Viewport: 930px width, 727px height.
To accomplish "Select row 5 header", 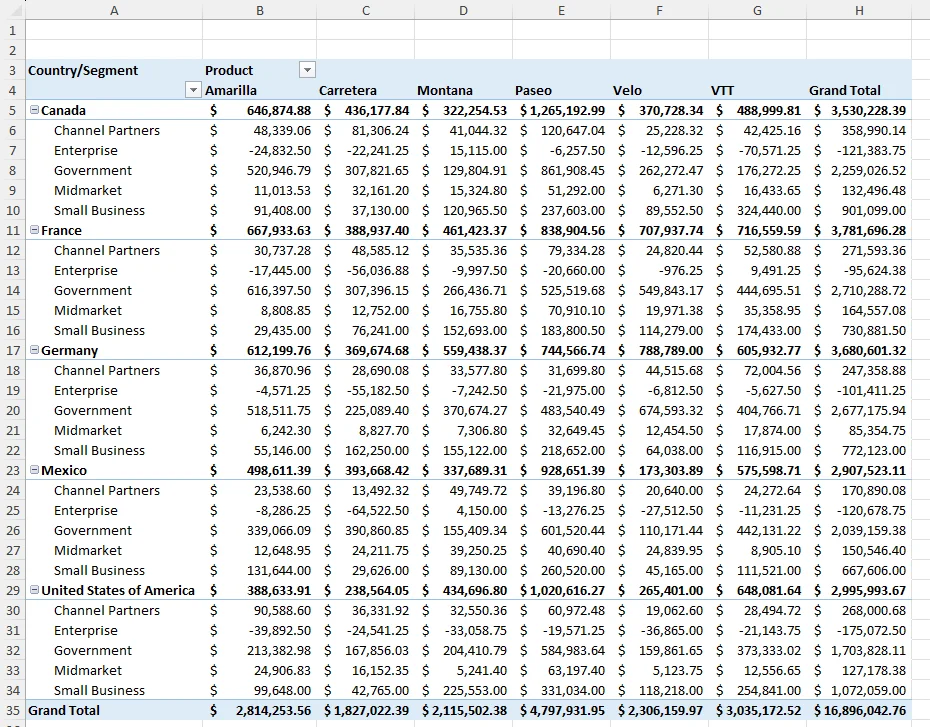I will pos(12,110).
